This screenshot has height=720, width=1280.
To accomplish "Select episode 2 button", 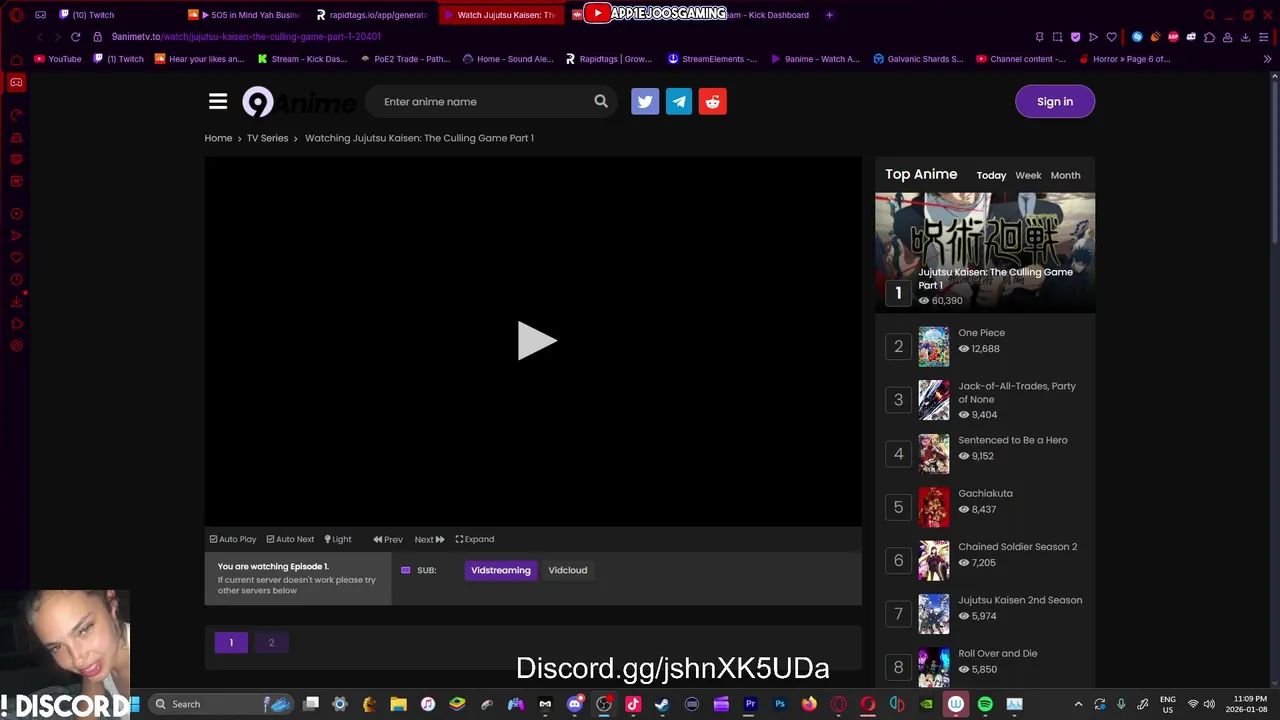I will (271, 642).
